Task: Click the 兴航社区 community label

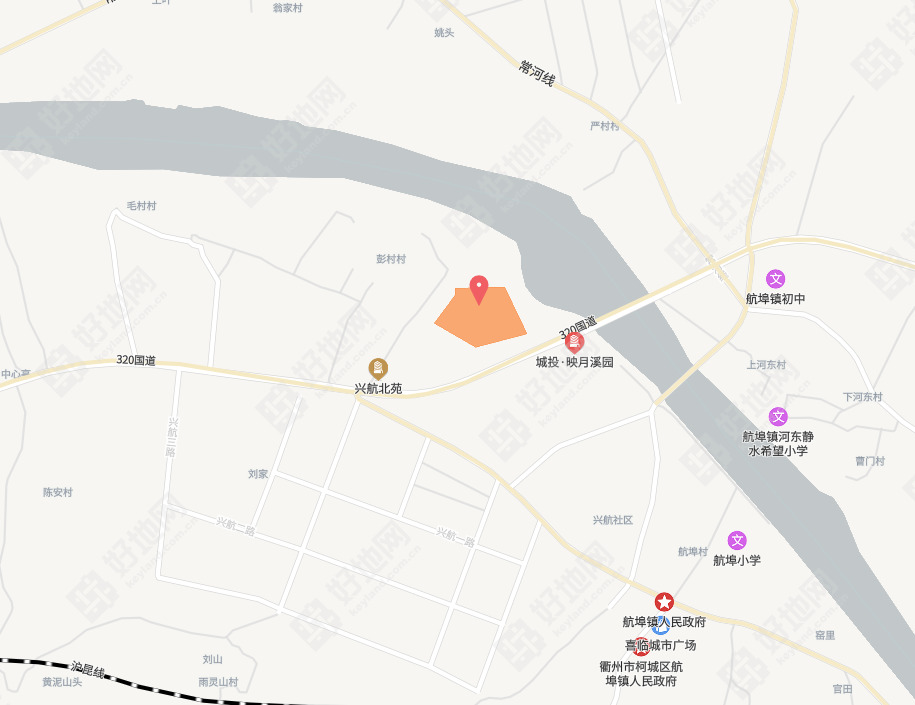Action: (613, 520)
